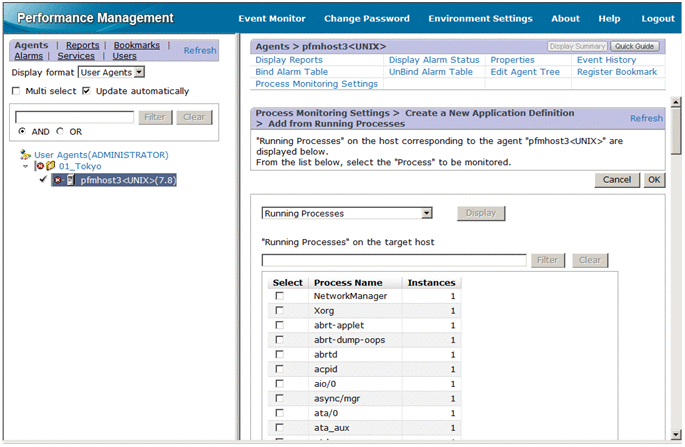Click the process filter text field
Screen dimensions: 685x447
click(x=394, y=260)
